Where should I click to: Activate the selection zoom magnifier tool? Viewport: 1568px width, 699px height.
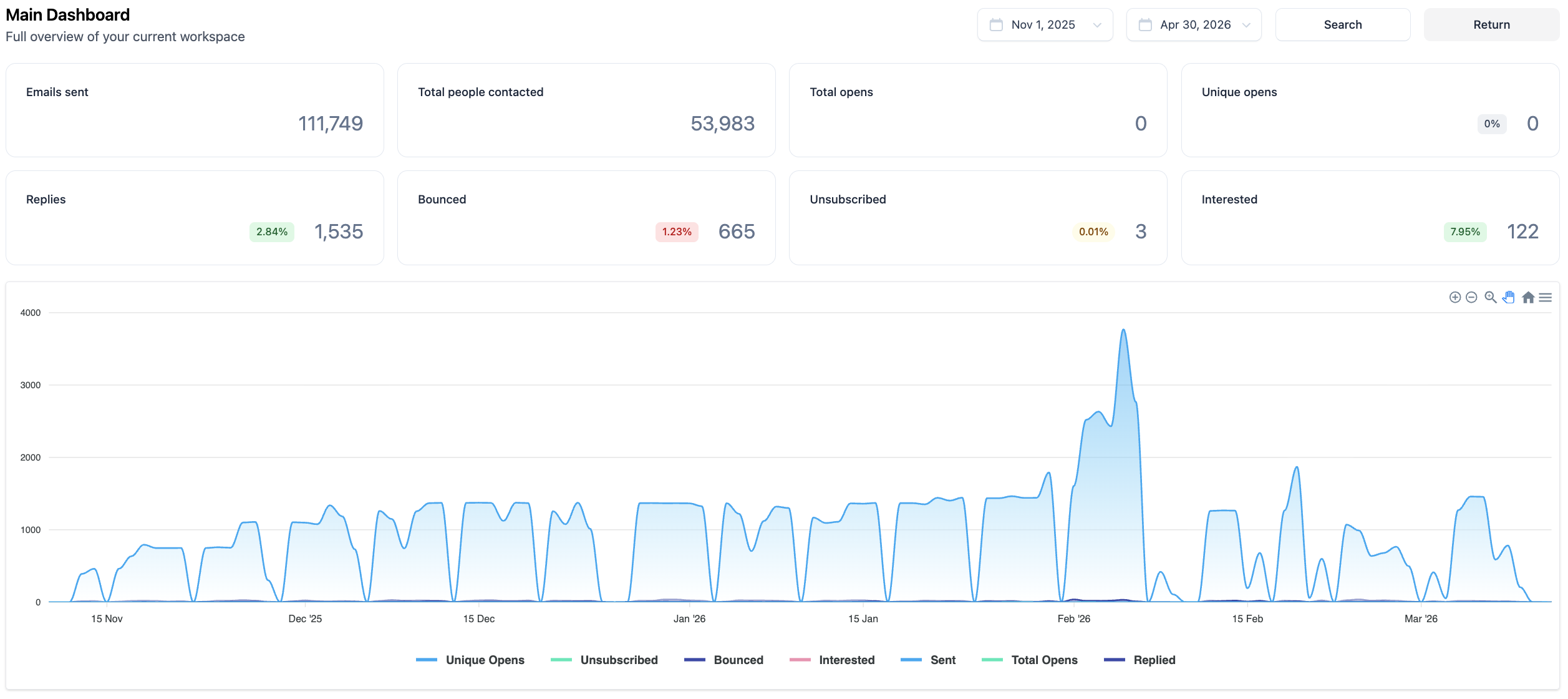click(x=1491, y=297)
